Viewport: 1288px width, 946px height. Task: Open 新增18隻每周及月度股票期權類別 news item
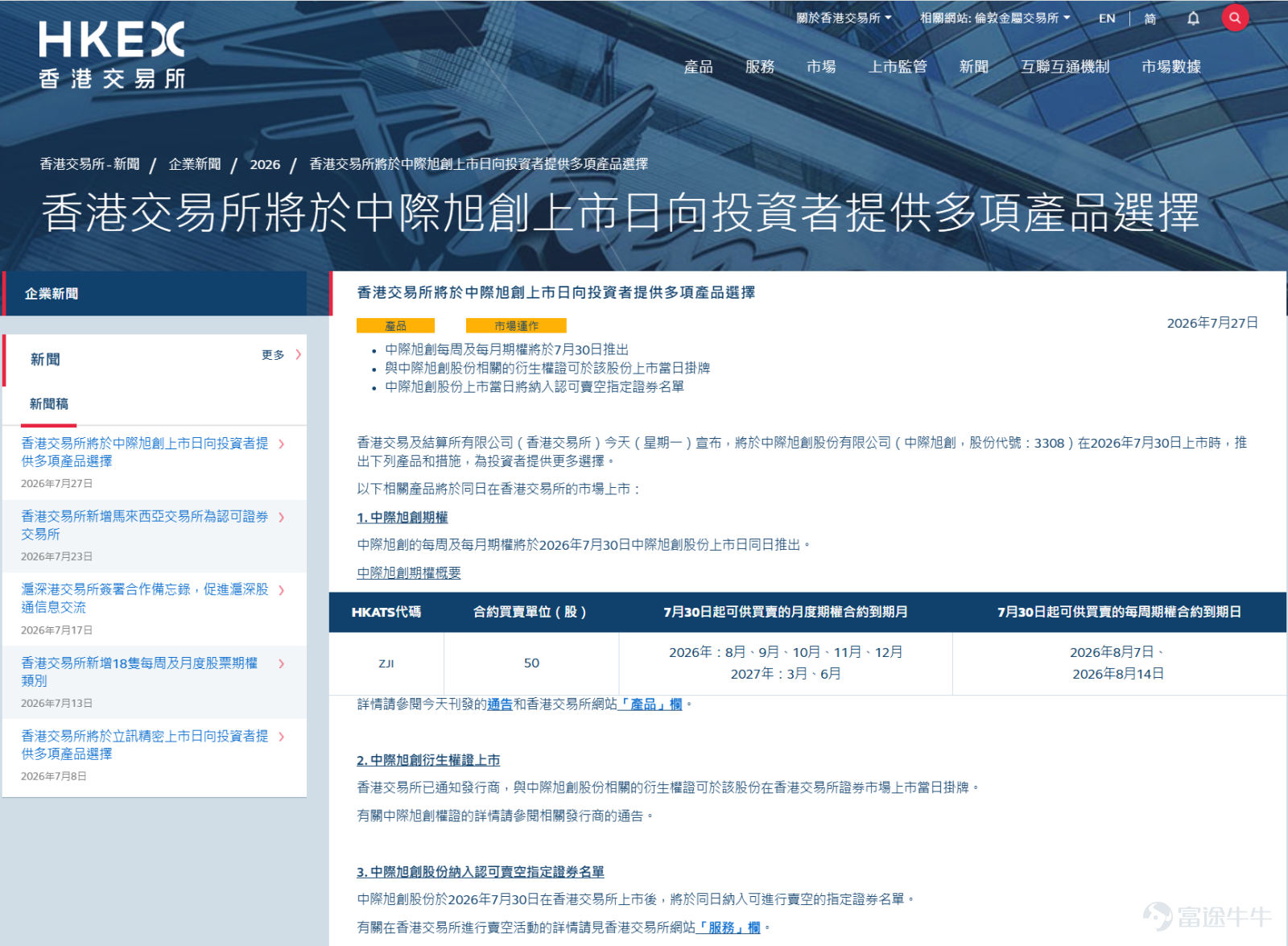pos(140,671)
